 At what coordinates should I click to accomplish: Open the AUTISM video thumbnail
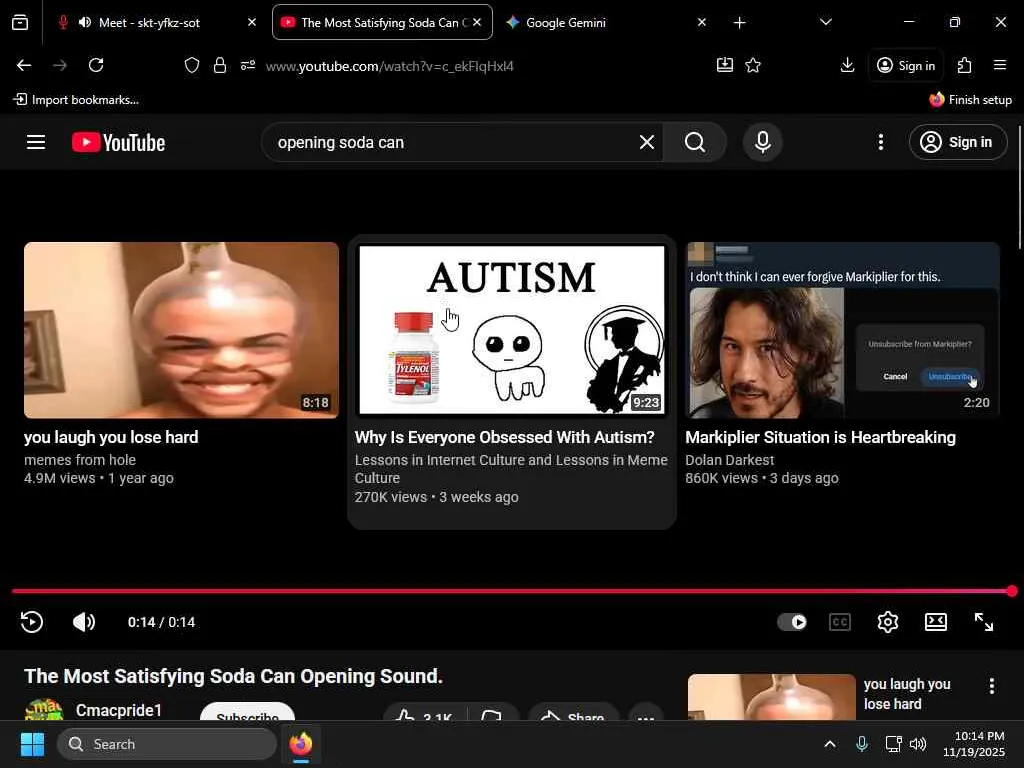pyautogui.click(x=512, y=330)
